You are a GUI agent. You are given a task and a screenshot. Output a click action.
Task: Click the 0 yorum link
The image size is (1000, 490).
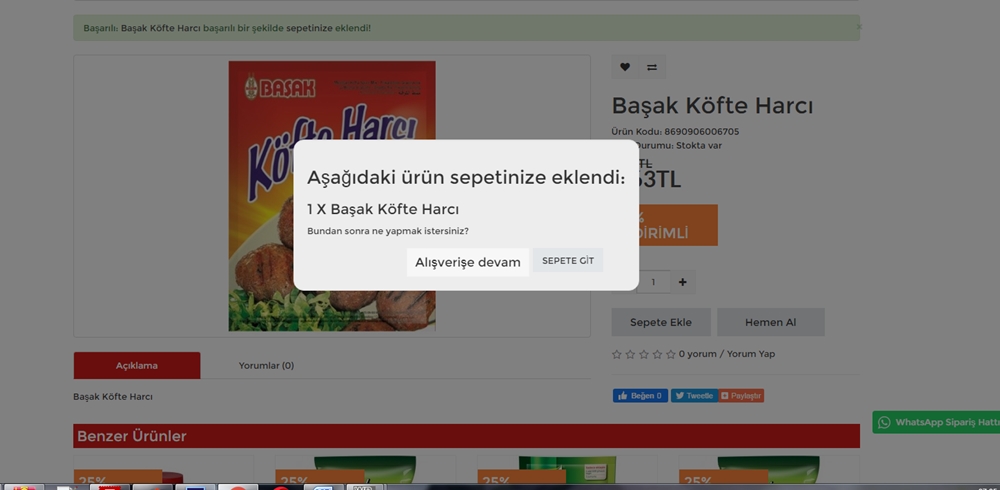(x=697, y=354)
